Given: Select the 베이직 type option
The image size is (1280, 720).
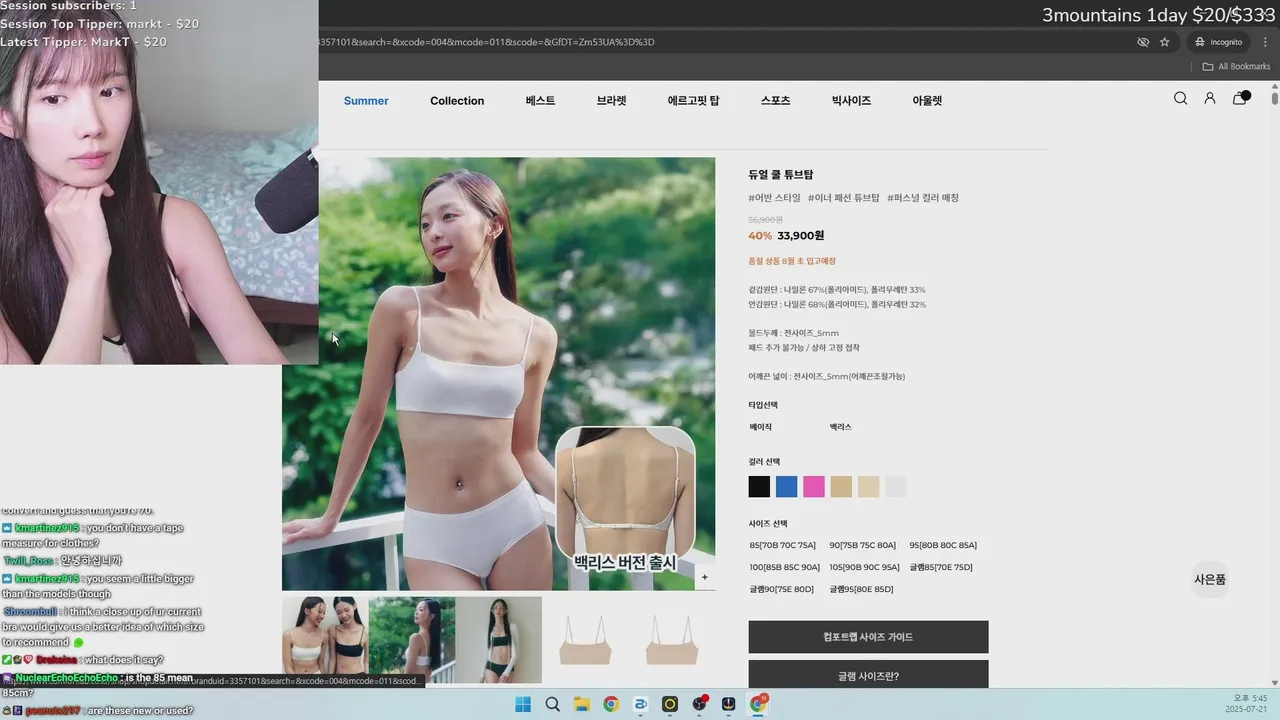Looking at the screenshot, I should pyautogui.click(x=760, y=427).
